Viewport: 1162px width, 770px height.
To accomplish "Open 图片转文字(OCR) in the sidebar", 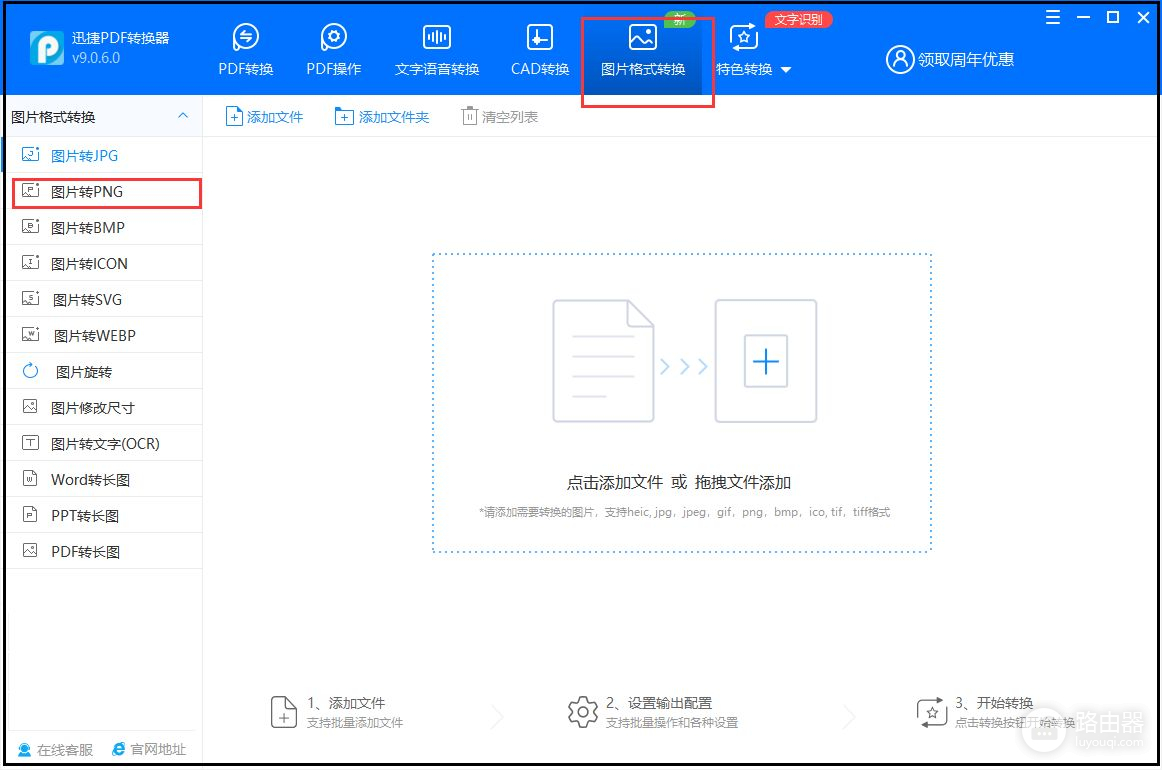I will [x=105, y=444].
